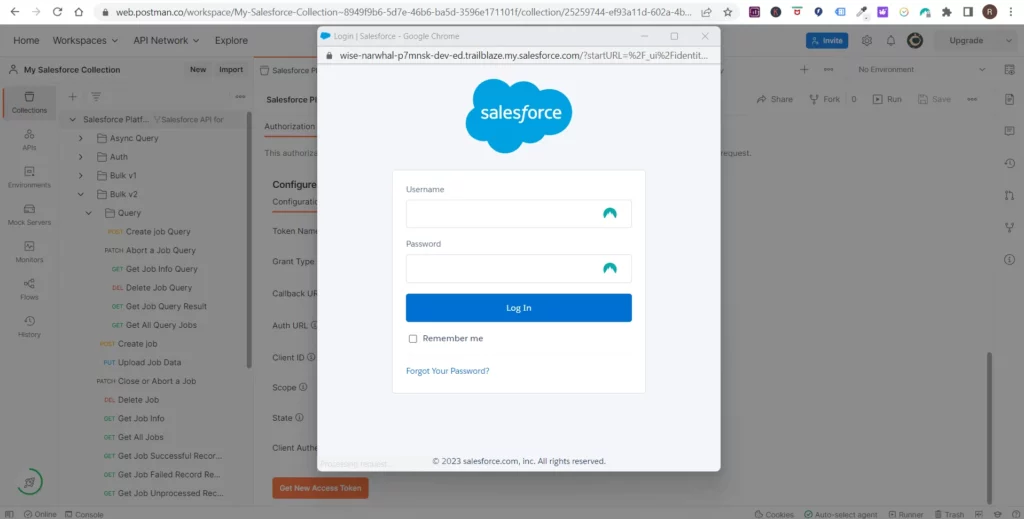Open the collections panel three-dot options
This screenshot has width=1024, height=519.
tap(240, 97)
